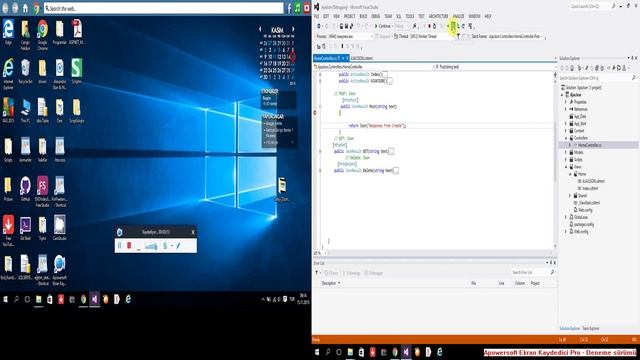Open the ARCHITECTURE menu
Screen dimensions: 640x360
click(438, 16)
